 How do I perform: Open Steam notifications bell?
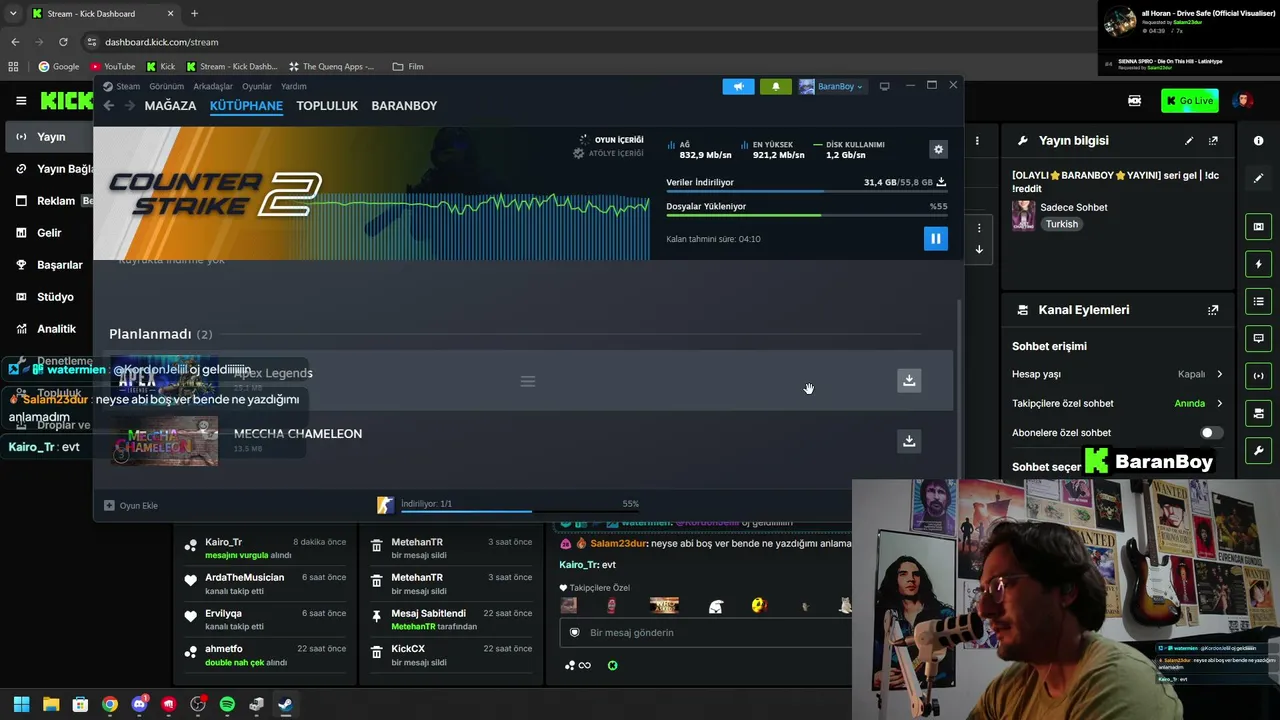(x=775, y=86)
